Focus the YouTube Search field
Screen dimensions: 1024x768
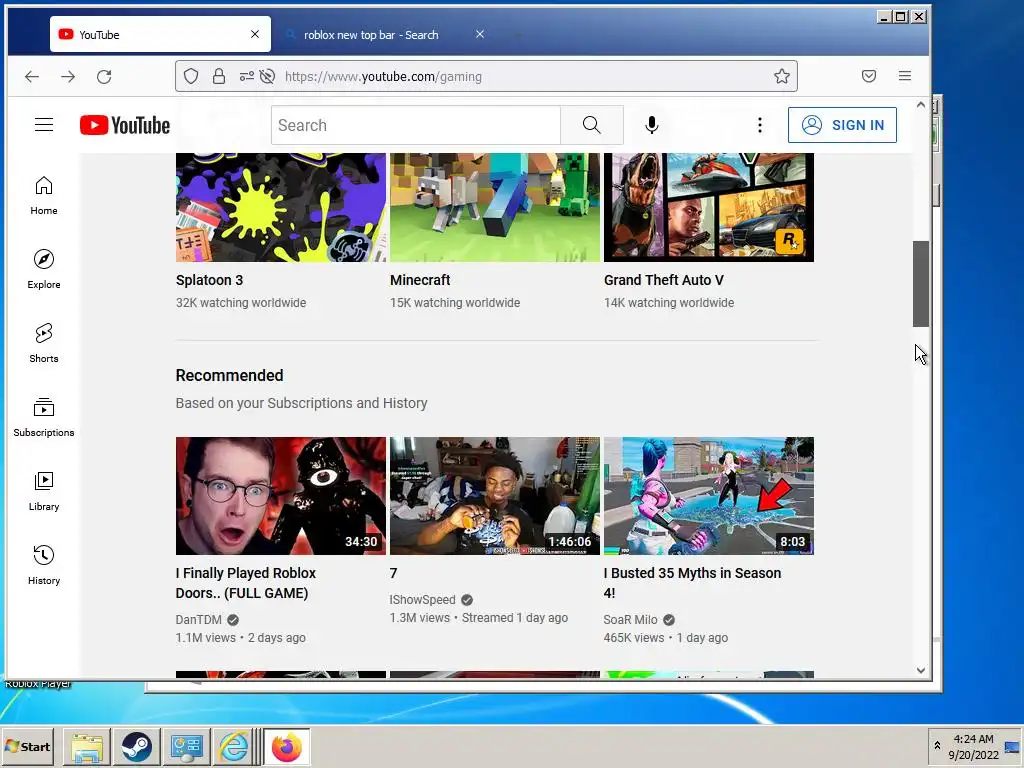coord(416,125)
